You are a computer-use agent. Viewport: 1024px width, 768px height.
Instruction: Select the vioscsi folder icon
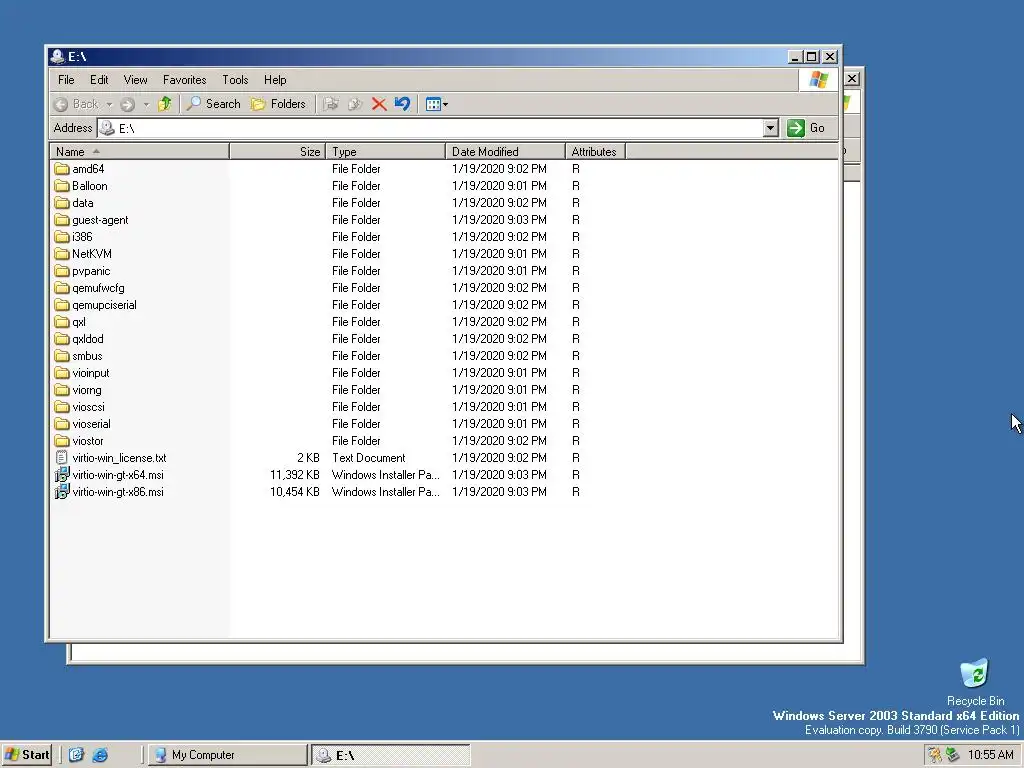(62, 407)
